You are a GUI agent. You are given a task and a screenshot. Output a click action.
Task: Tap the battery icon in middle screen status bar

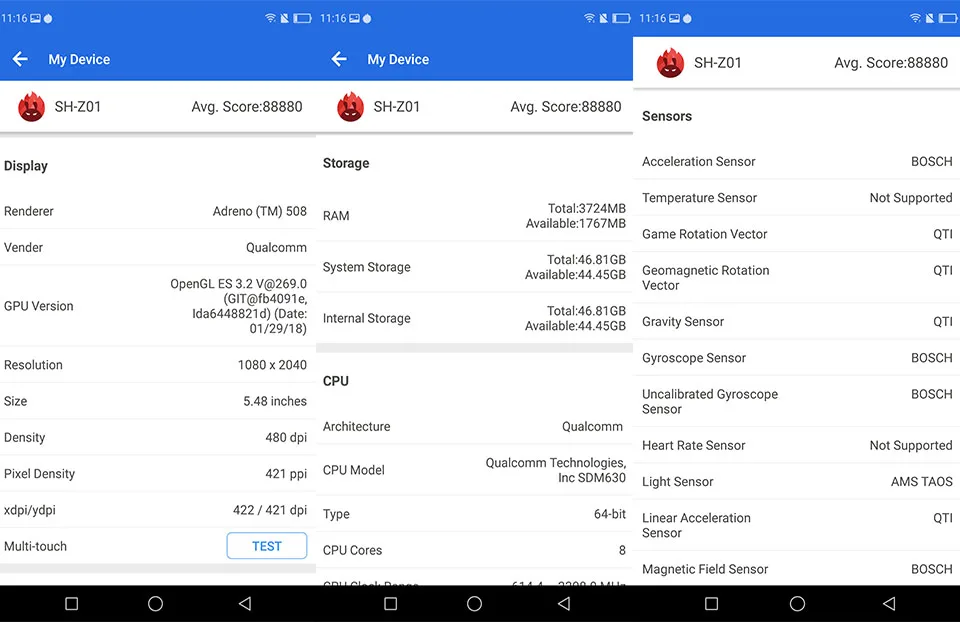pyautogui.click(x=621, y=18)
